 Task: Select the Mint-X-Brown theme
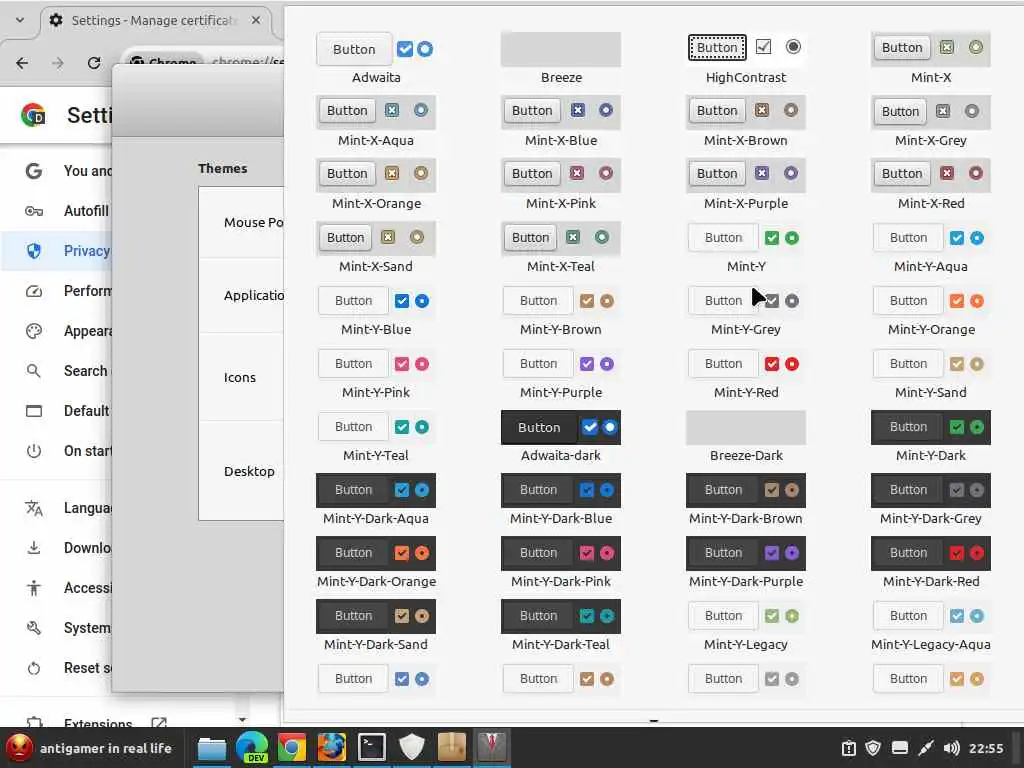coord(746,122)
